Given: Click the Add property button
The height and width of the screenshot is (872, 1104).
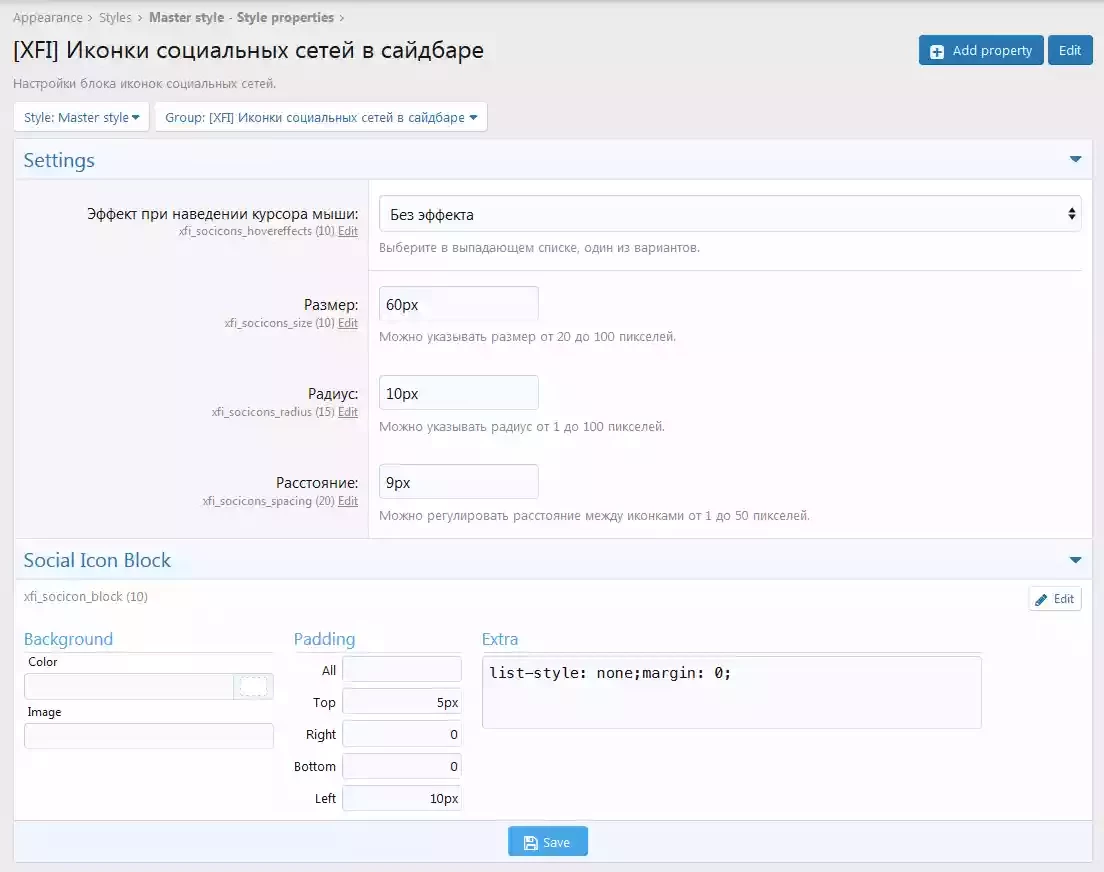Looking at the screenshot, I should (980, 51).
